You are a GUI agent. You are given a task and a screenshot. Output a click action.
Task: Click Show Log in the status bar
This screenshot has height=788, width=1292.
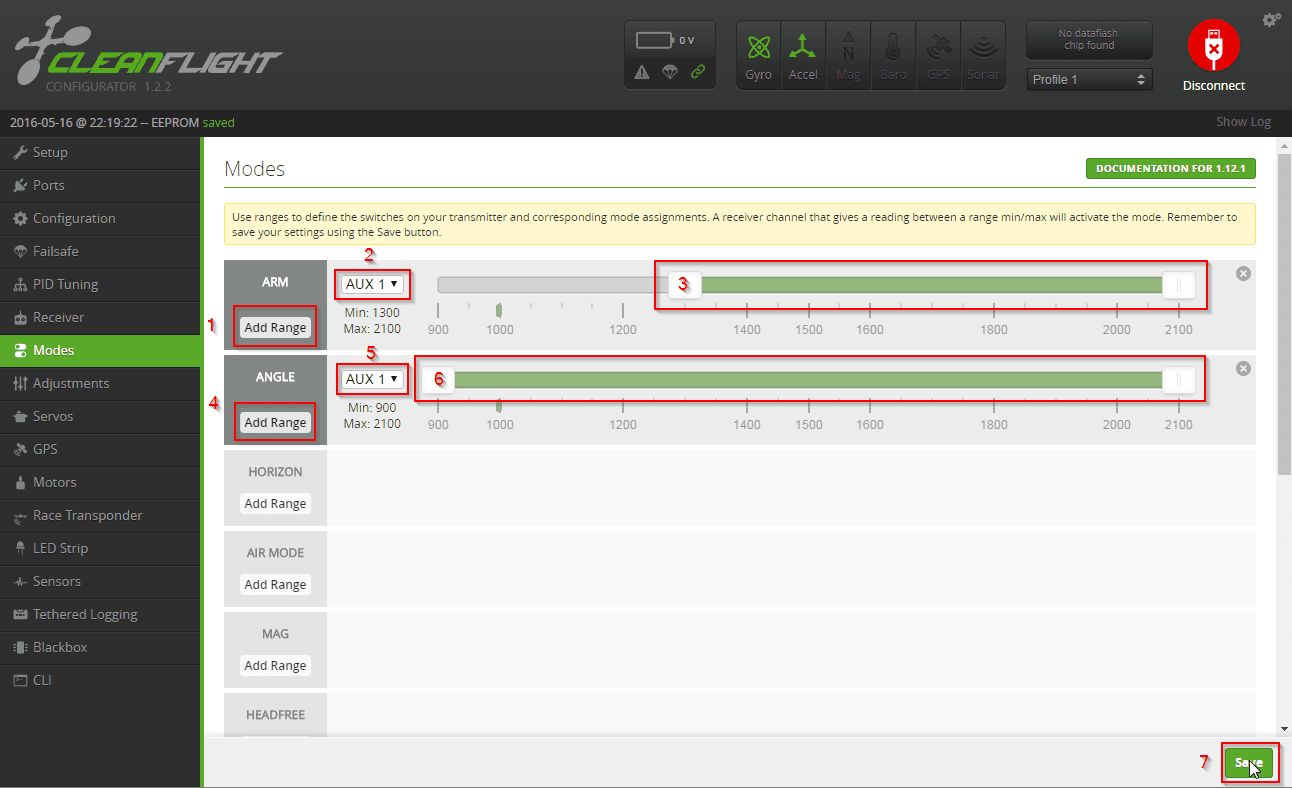(x=1243, y=121)
